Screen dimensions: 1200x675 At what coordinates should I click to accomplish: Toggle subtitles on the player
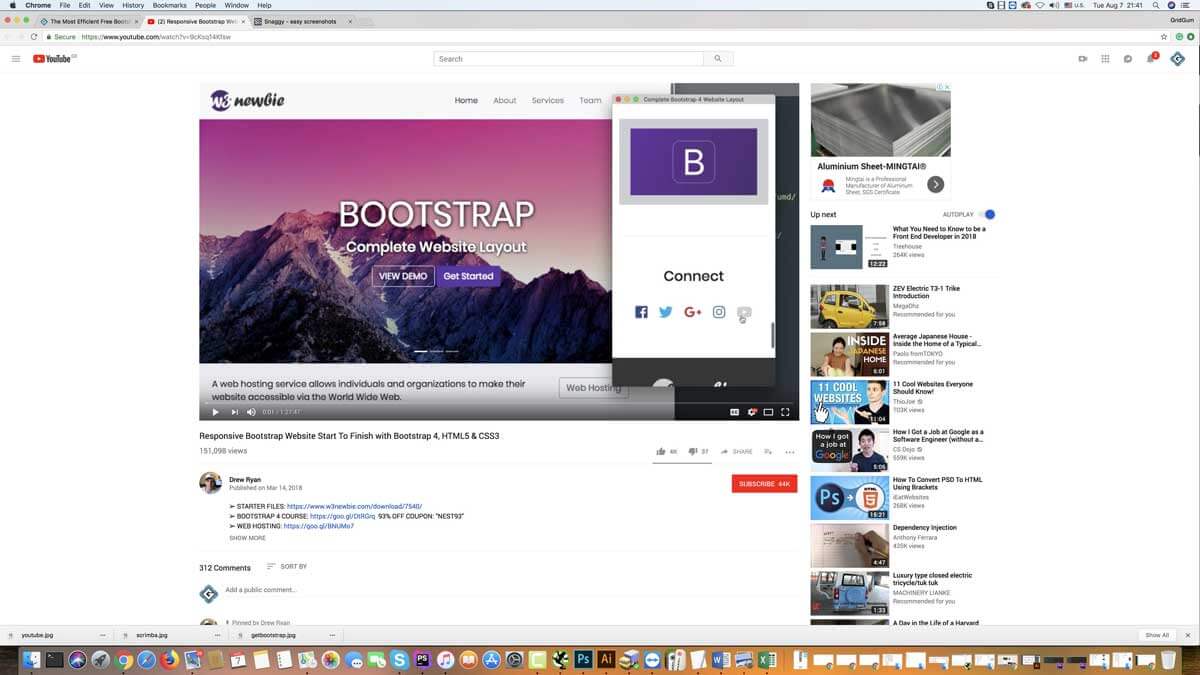pyautogui.click(x=734, y=412)
